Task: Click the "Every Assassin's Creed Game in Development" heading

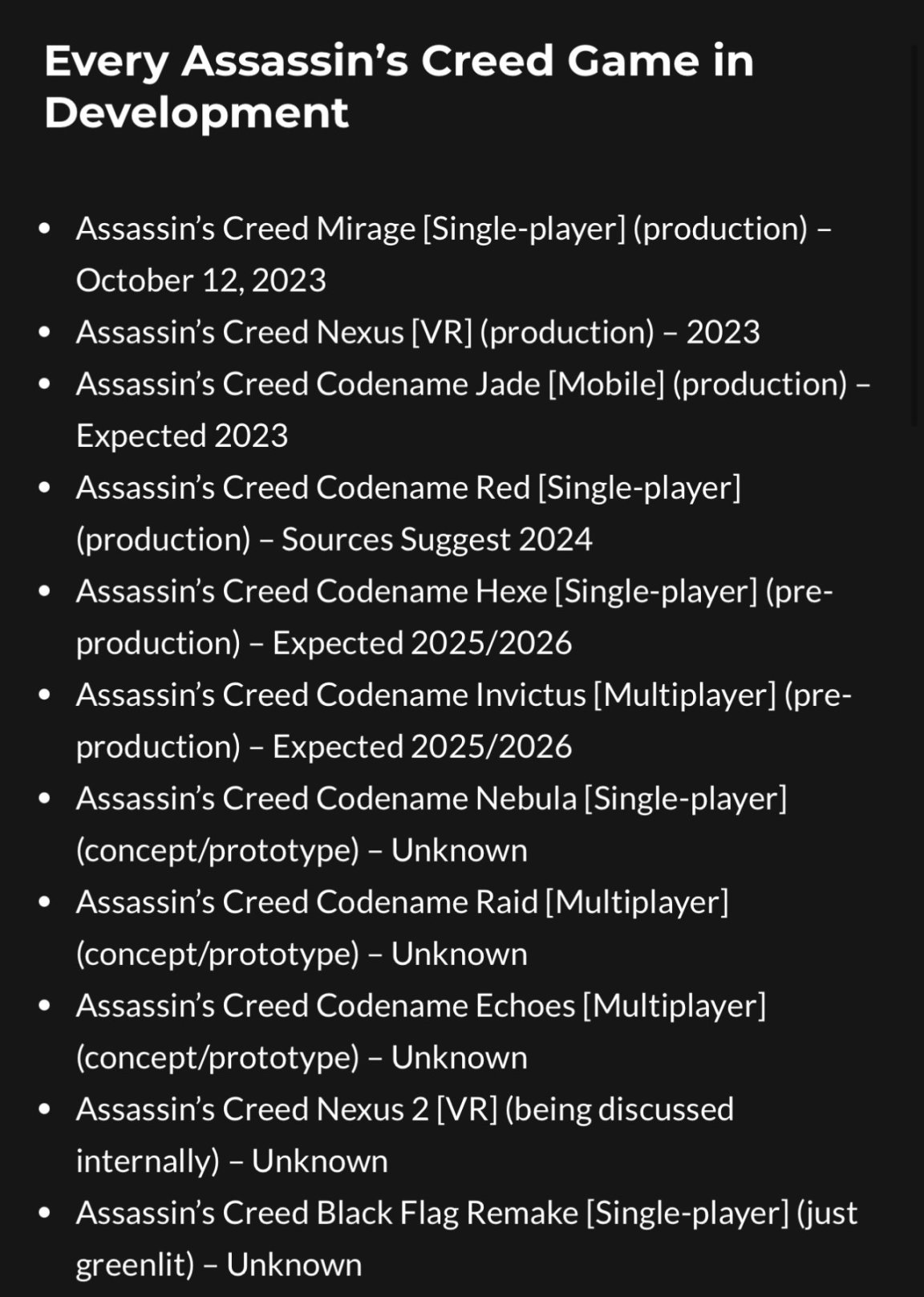Action: click(399, 86)
